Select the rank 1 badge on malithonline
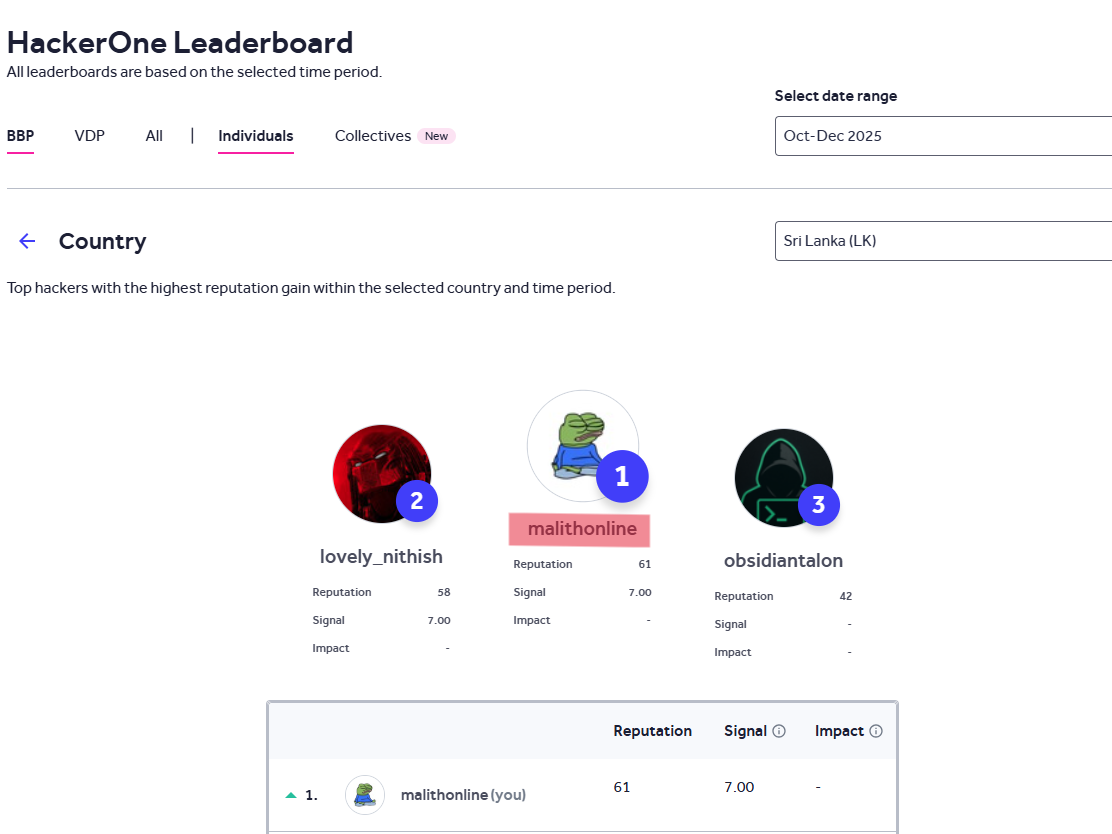The image size is (1112, 834). [x=622, y=477]
